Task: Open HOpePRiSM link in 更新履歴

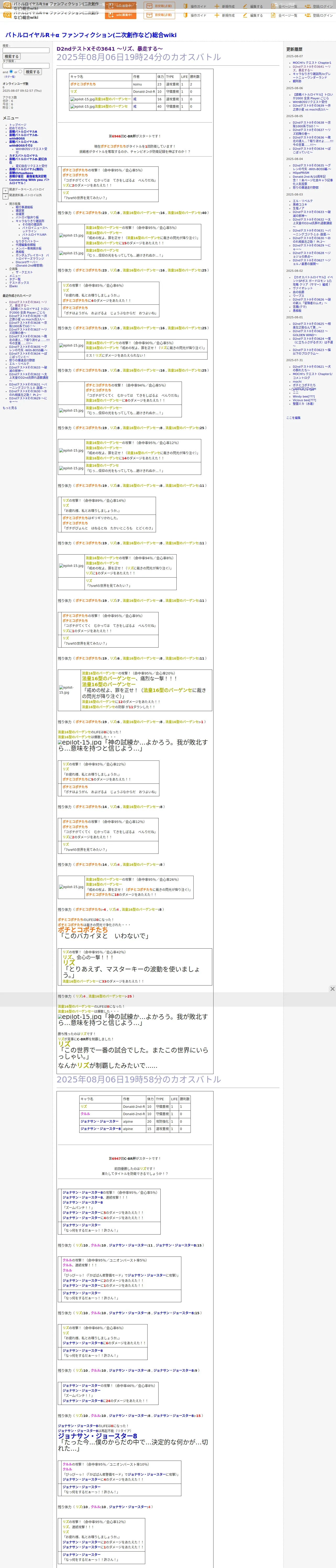Action: coord(301,173)
